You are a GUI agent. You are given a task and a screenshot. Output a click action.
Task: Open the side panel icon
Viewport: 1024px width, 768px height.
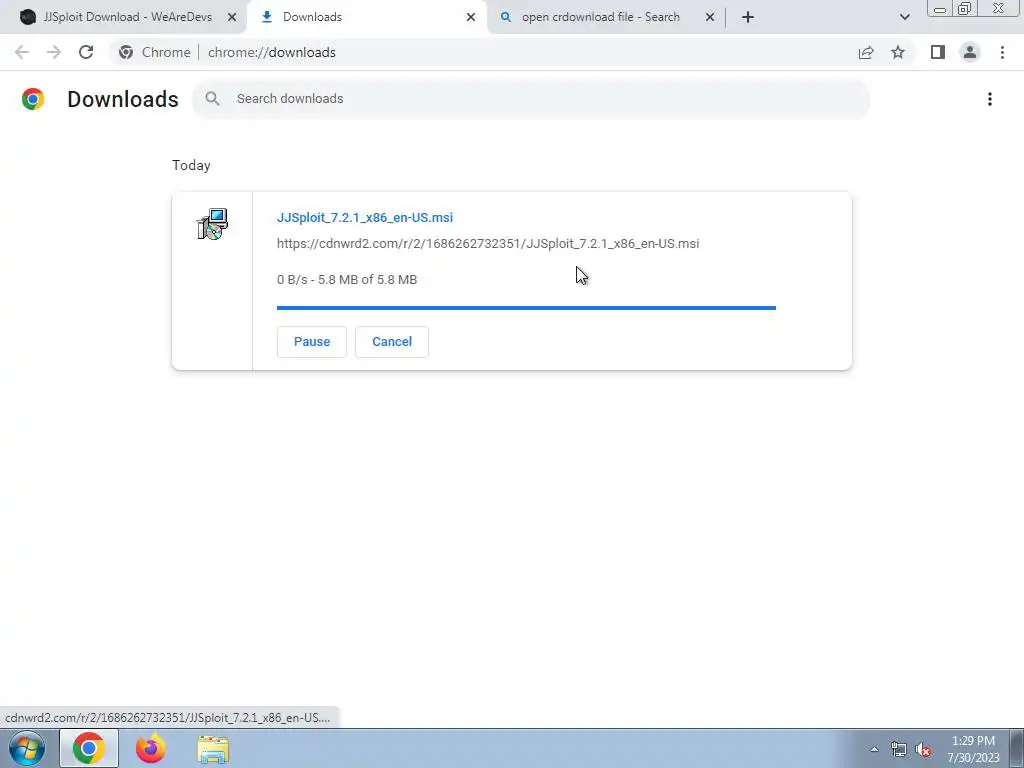coord(938,52)
